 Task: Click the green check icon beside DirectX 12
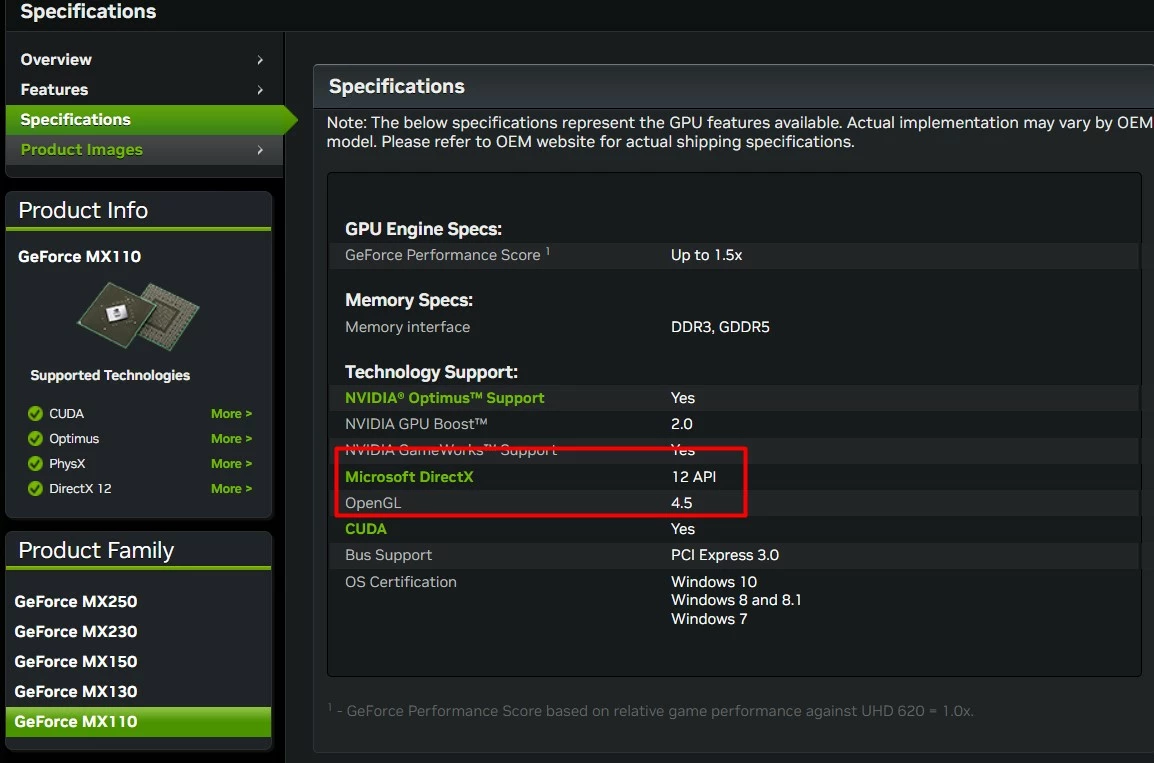pyautogui.click(x=35, y=489)
